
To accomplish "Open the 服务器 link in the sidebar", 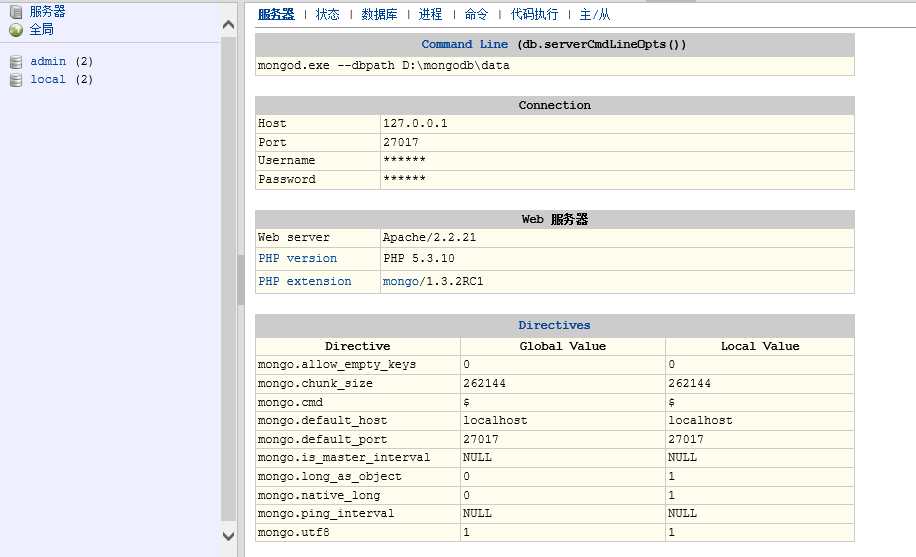I will click(x=47, y=12).
